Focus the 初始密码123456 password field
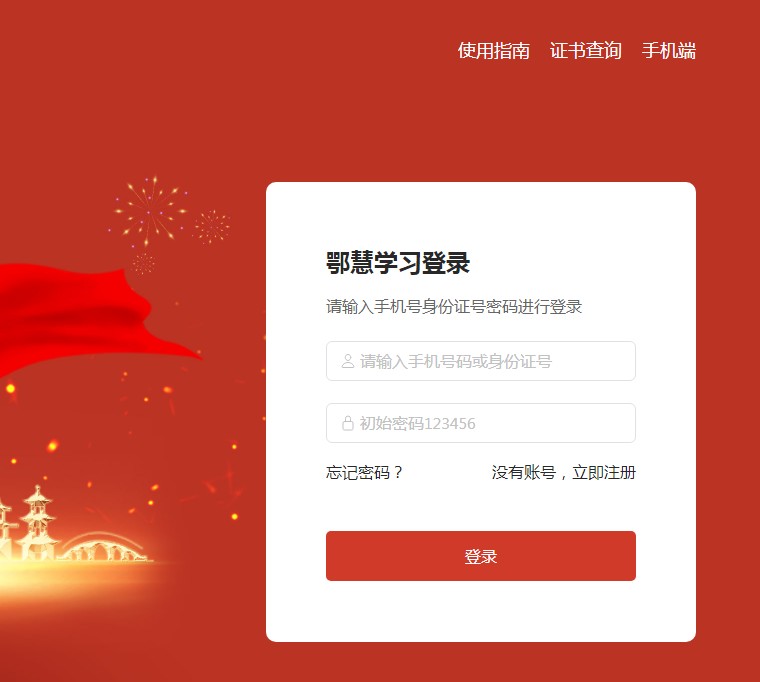The height and width of the screenshot is (682, 760). point(480,423)
